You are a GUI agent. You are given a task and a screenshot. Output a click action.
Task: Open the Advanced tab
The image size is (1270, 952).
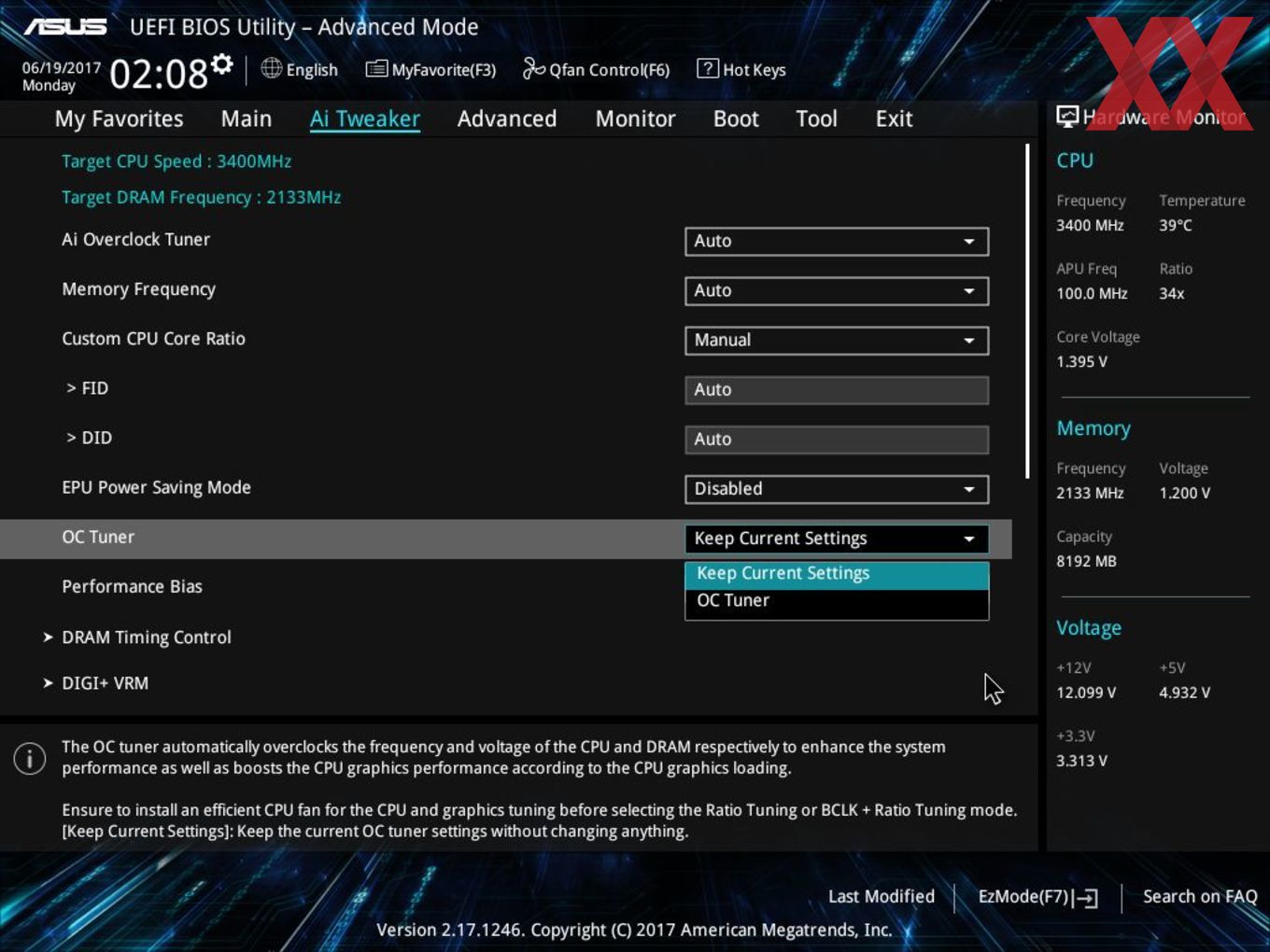coord(507,119)
